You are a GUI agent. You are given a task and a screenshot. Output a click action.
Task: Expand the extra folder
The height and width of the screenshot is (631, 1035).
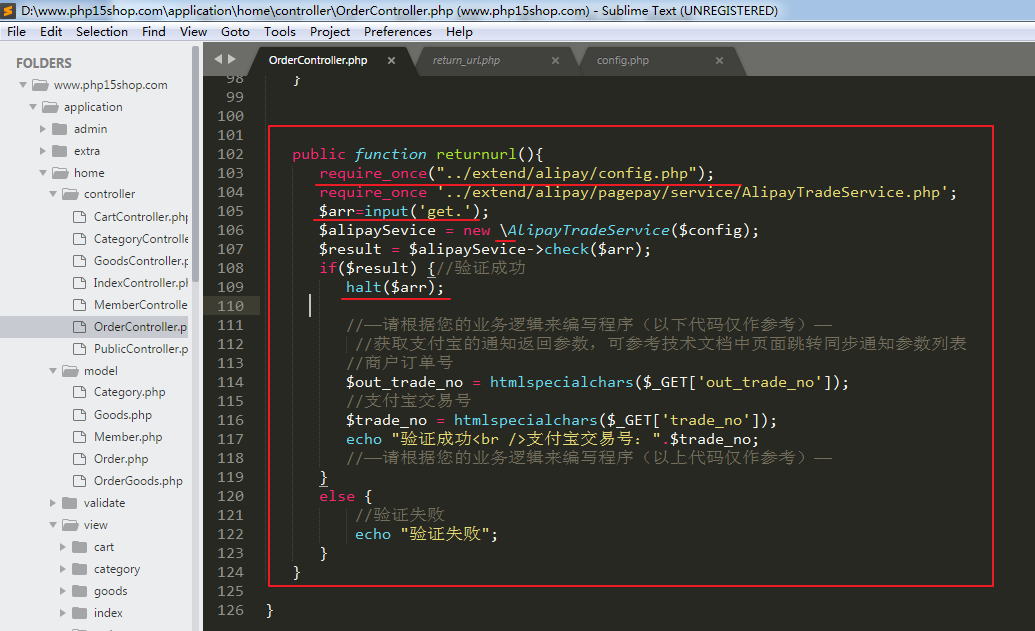click(x=43, y=151)
